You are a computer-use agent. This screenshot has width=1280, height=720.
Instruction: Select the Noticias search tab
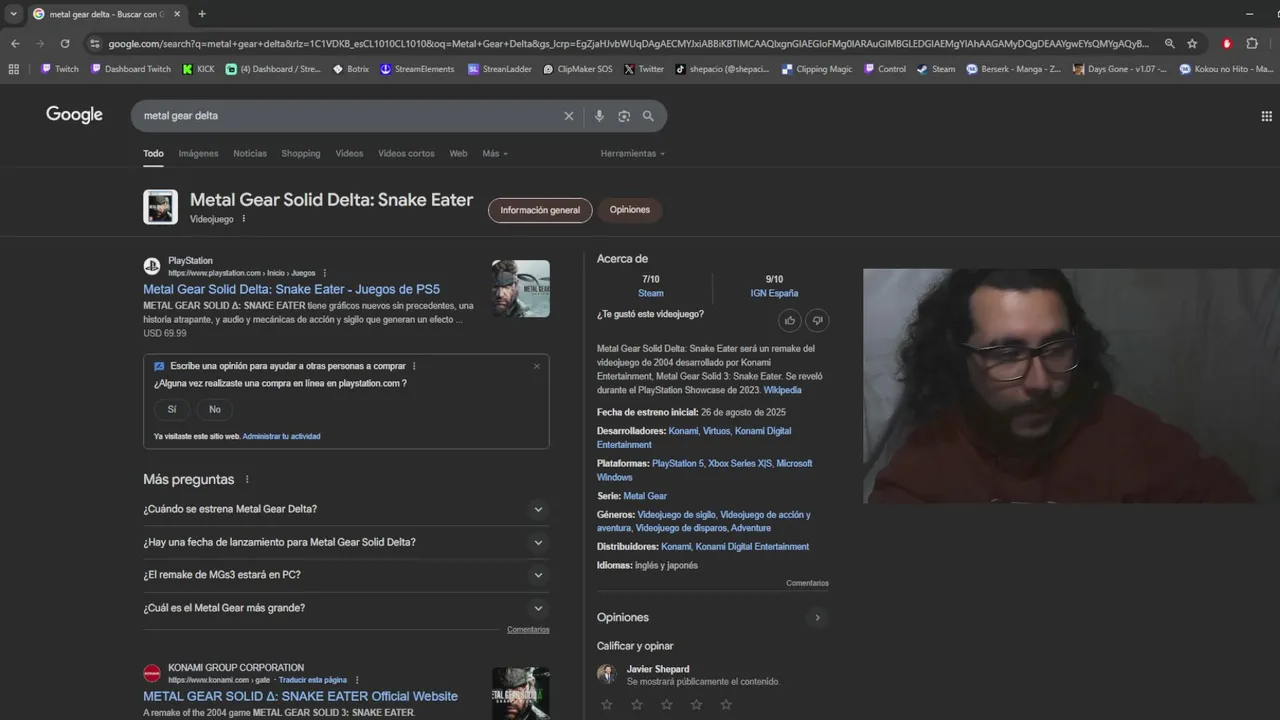[x=250, y=154]
